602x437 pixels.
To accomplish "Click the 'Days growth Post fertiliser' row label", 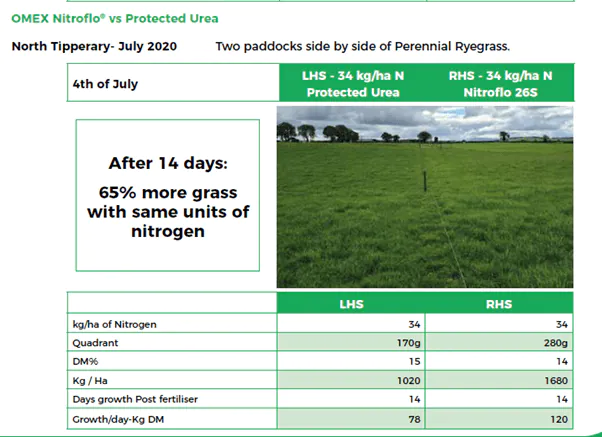I will pyautogui.click(x=135, y=399).
